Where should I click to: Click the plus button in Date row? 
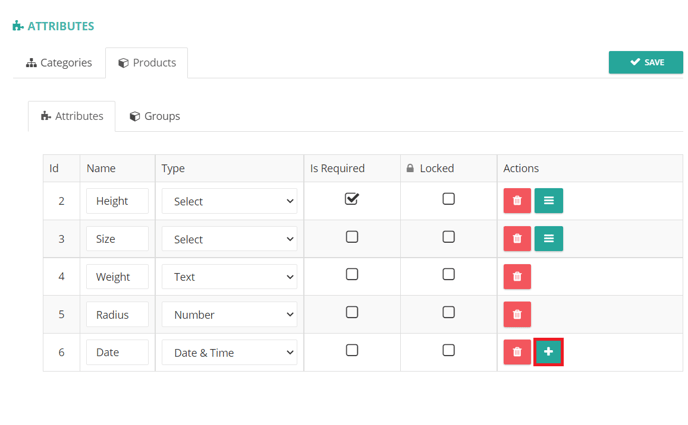pos(548,352)
